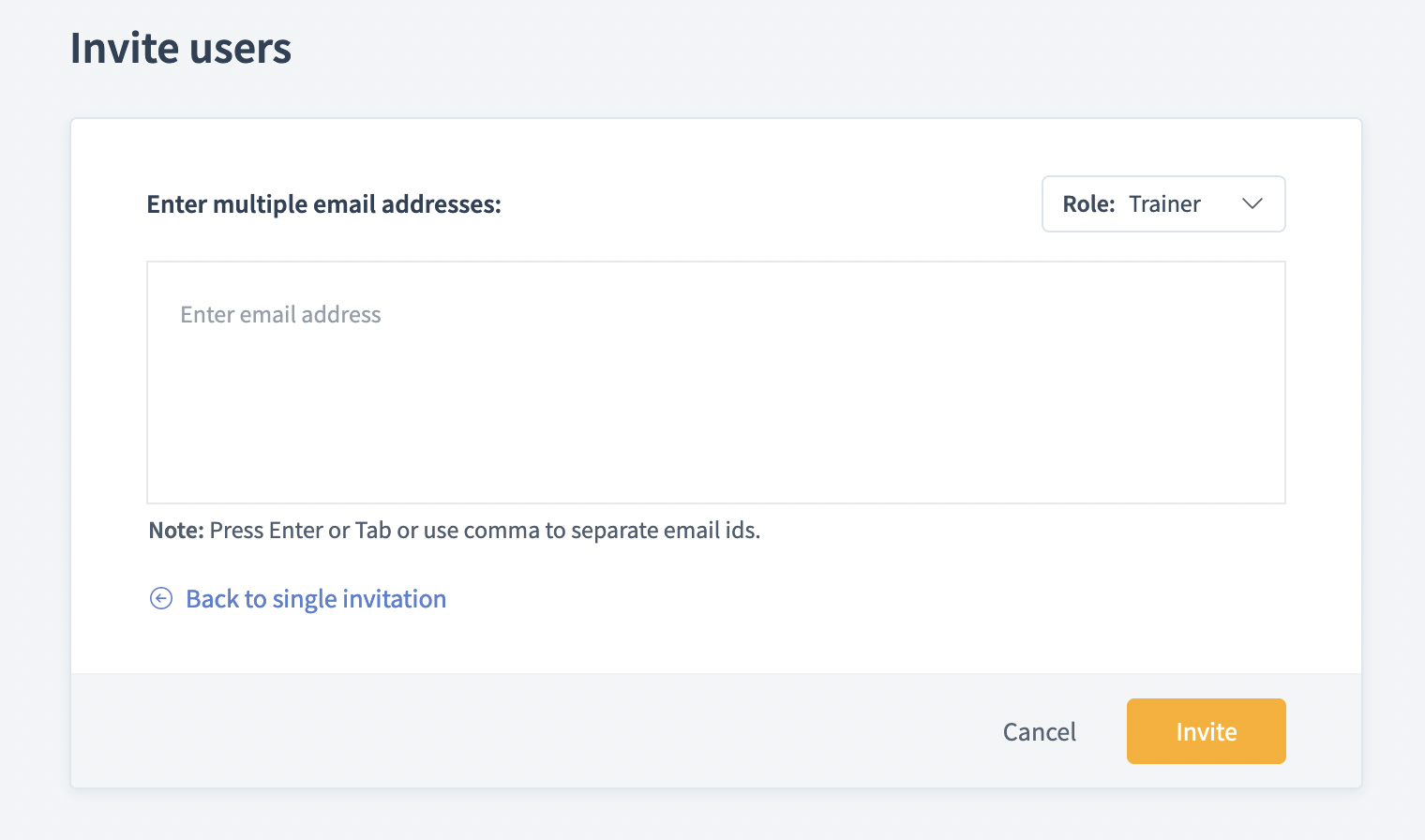Click the Enter email address placeholder text
The height and width of the screenshot is (840, 1425).
coord(280,314)
